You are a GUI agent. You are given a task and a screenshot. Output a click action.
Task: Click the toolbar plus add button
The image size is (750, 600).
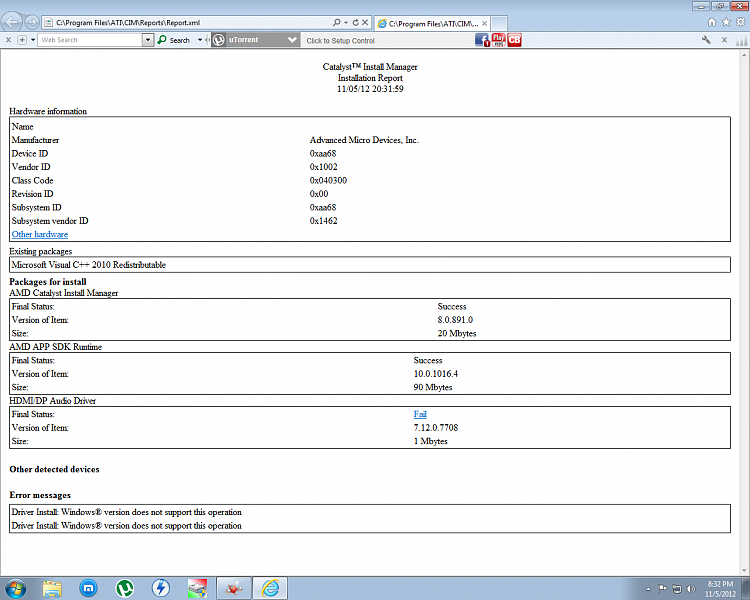point(22,40)
